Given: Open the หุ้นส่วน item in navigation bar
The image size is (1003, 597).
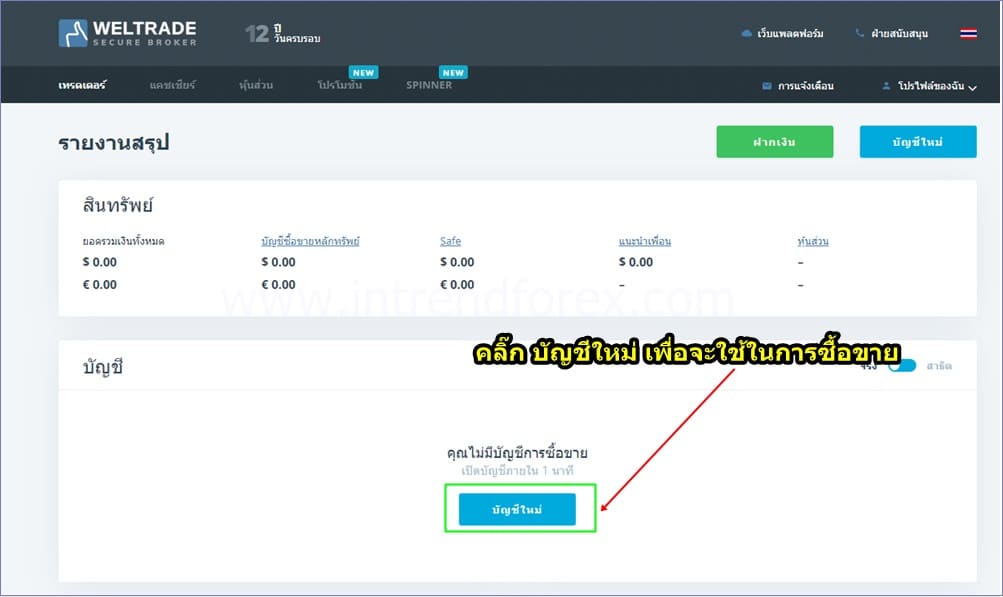Looking at the screenshot, I should tap(256, 85).
